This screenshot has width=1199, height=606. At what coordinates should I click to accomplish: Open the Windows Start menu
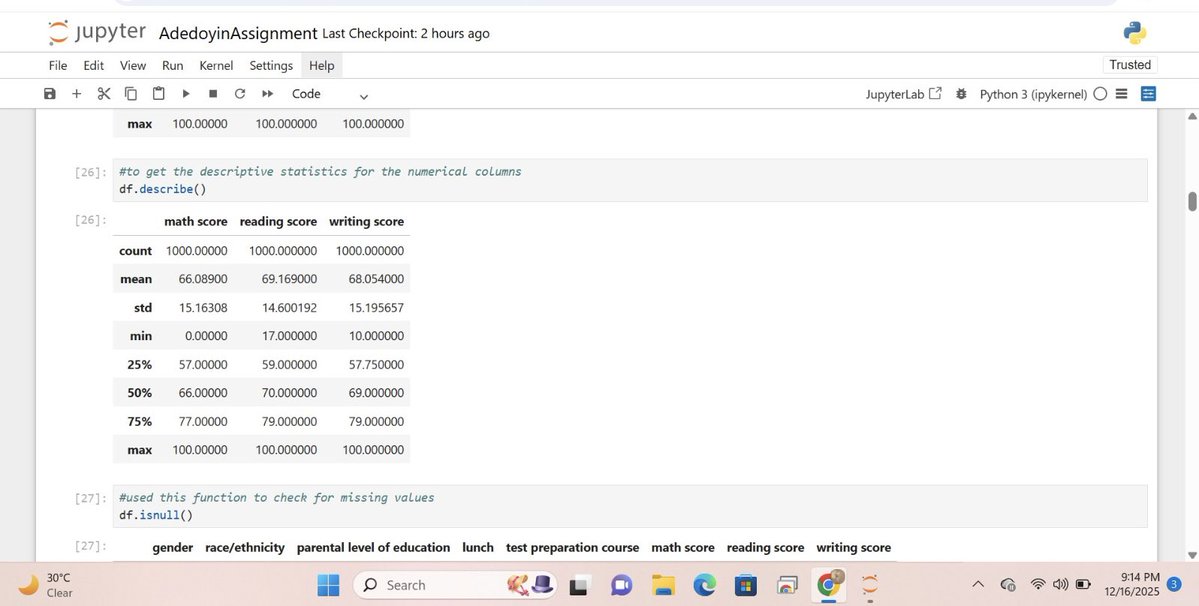328,585
